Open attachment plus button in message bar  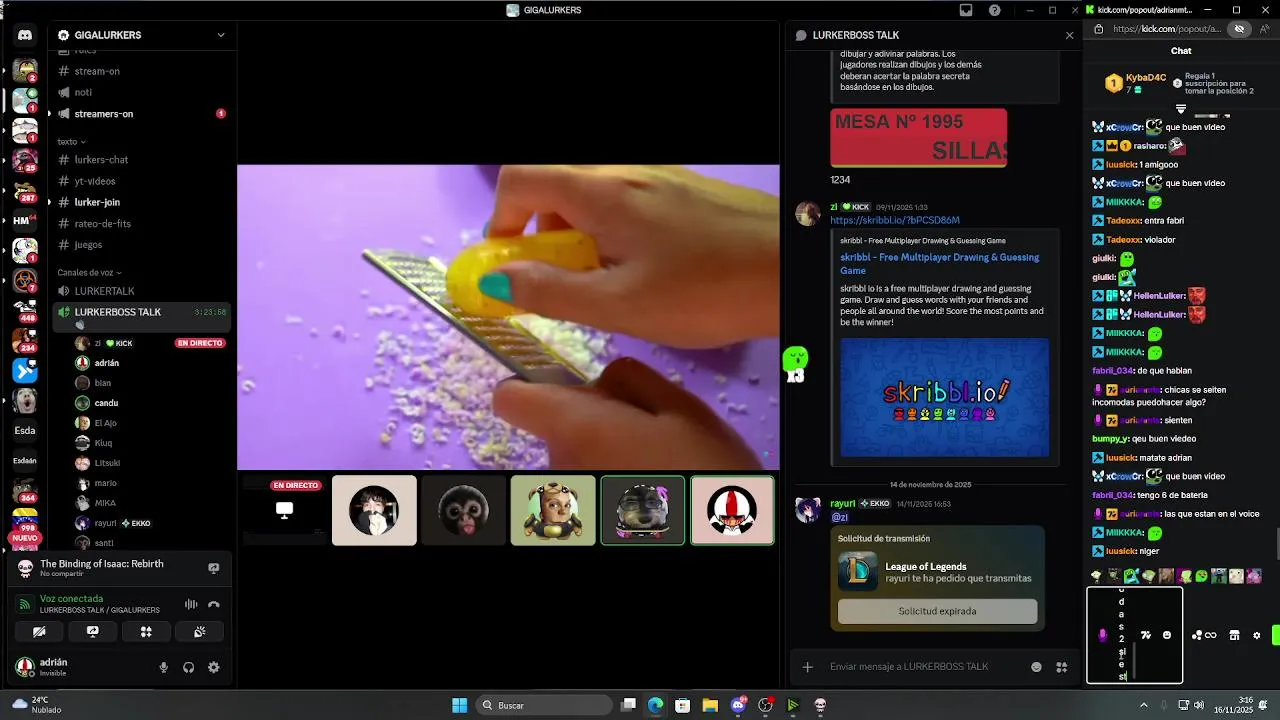[x=807, y=667]
